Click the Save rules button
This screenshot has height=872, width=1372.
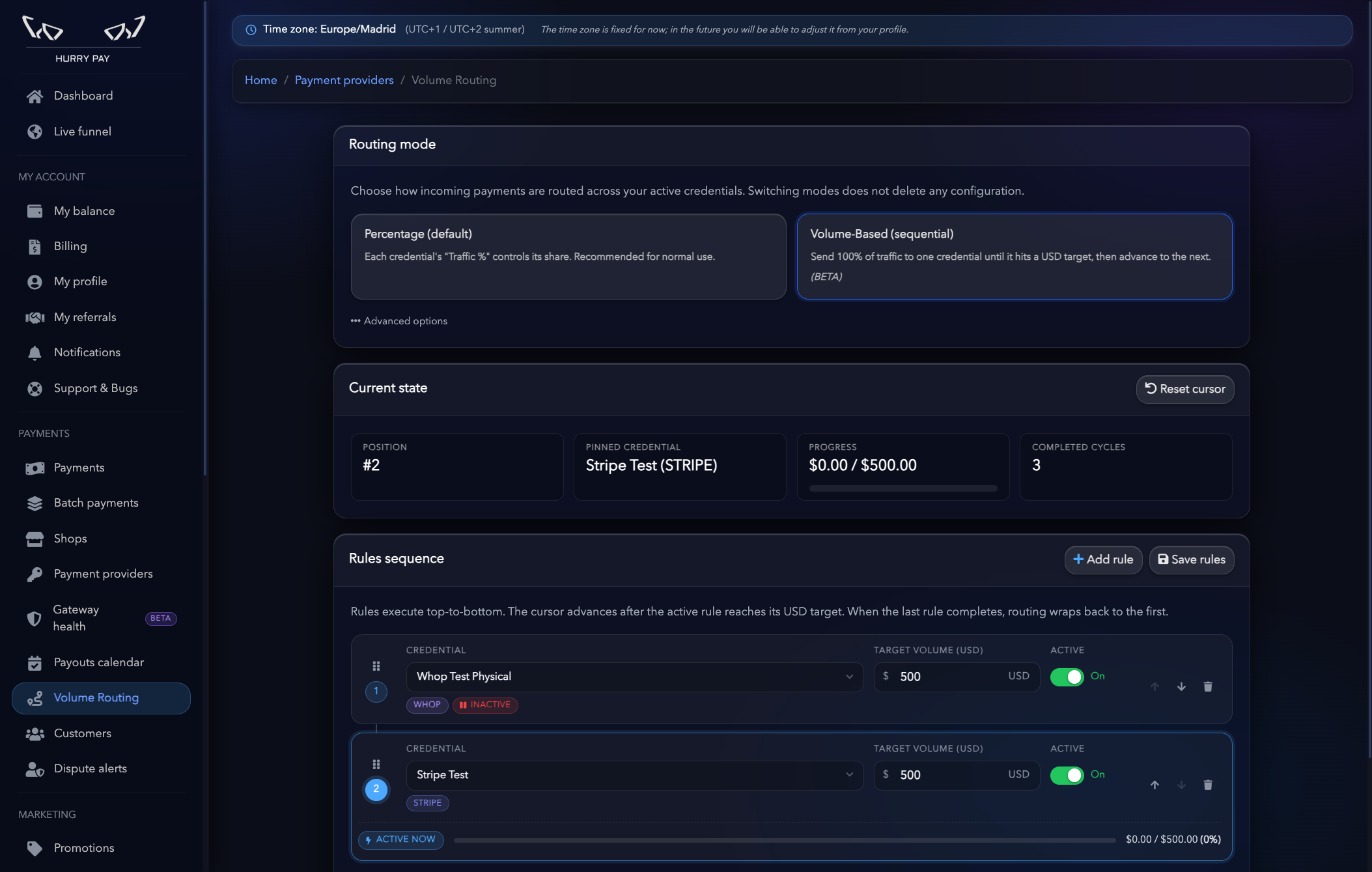point(1191,559)
